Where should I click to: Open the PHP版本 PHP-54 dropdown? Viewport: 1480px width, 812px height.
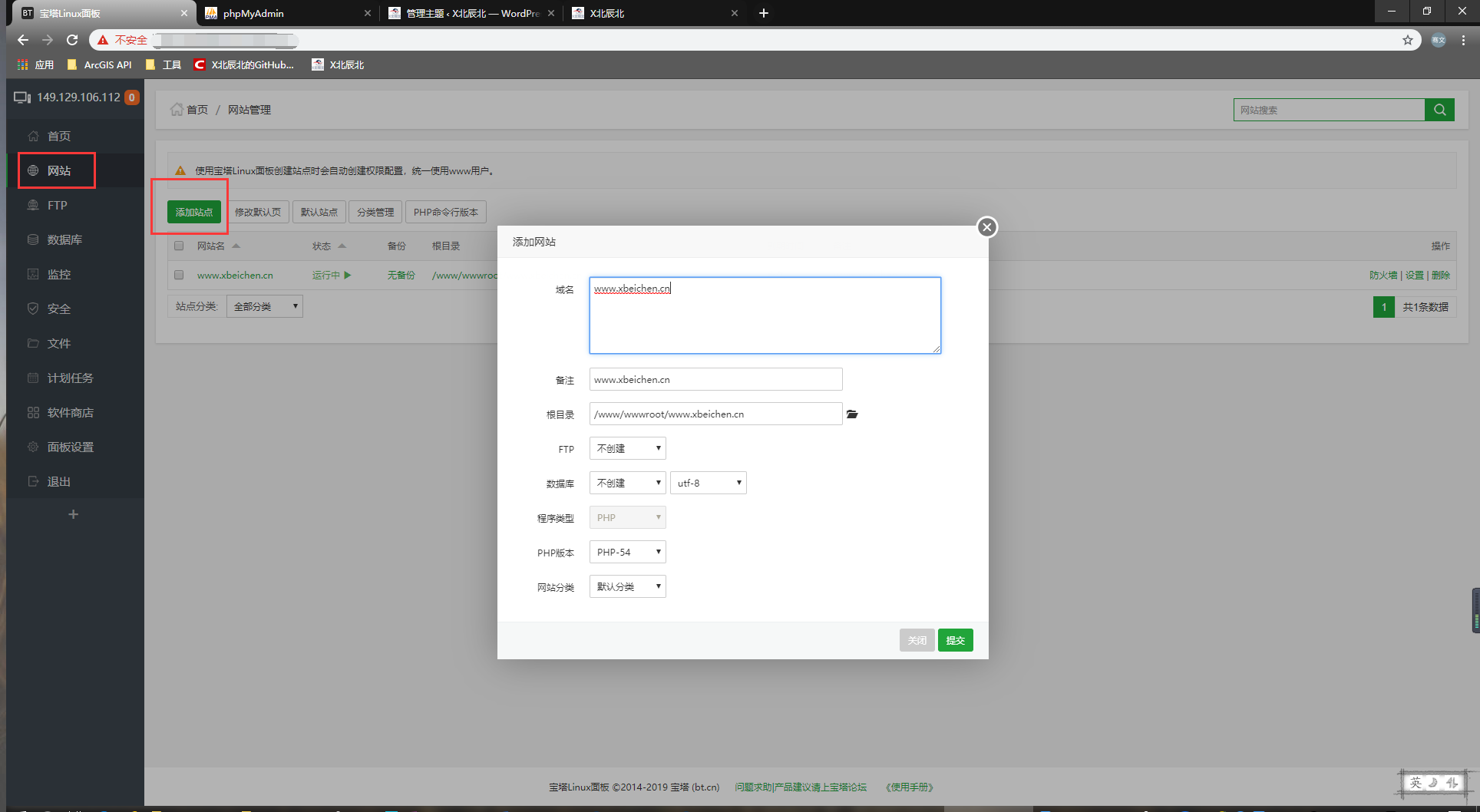tap(627, 552)
